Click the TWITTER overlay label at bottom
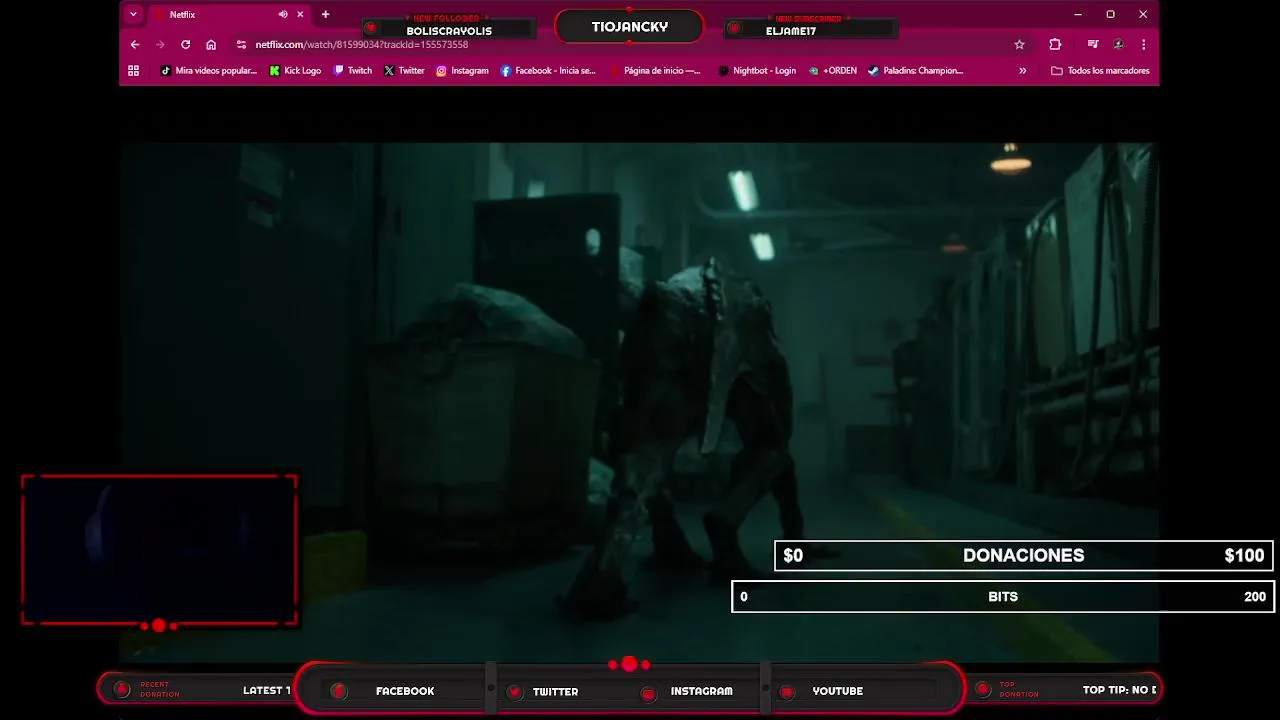The height and width of the screenshot is (720, 1280). pos(555,691)
